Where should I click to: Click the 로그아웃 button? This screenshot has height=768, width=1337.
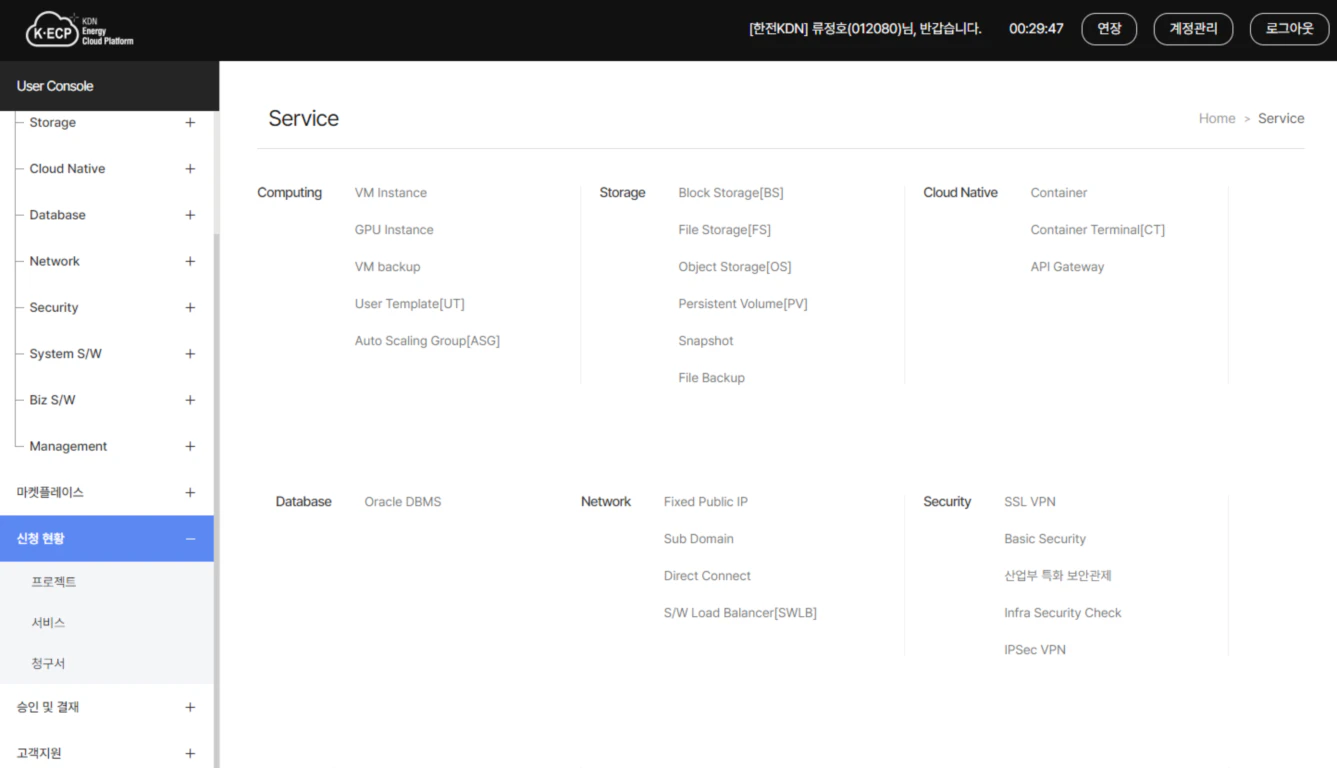click(1289, 28)
